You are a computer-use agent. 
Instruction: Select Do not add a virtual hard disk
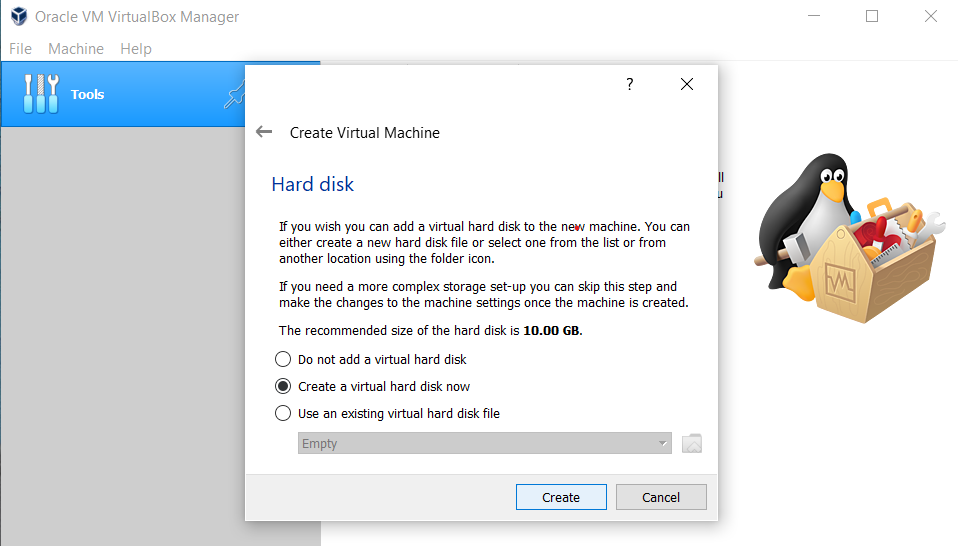click(x=370, y=359)
